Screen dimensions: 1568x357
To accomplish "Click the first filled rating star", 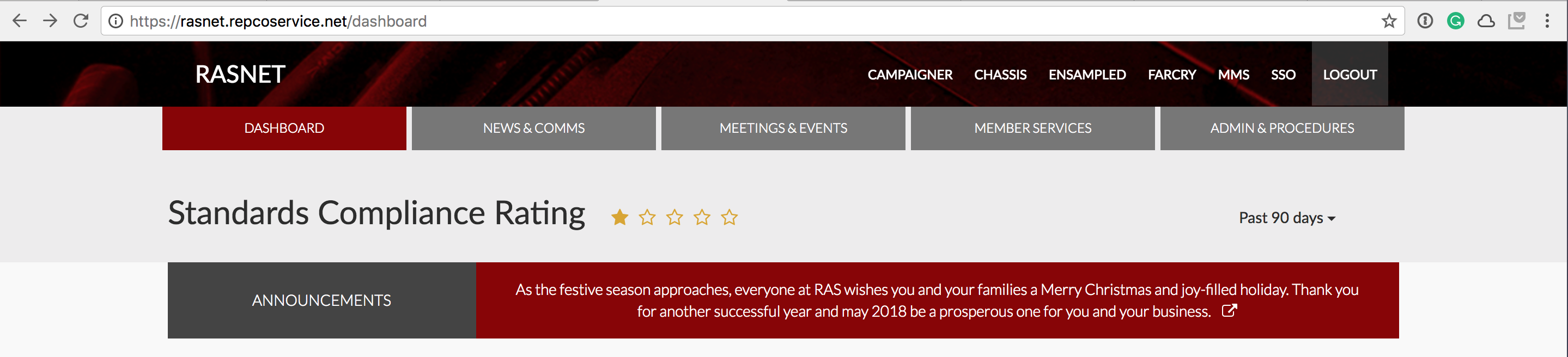I will tap(619, 217).
